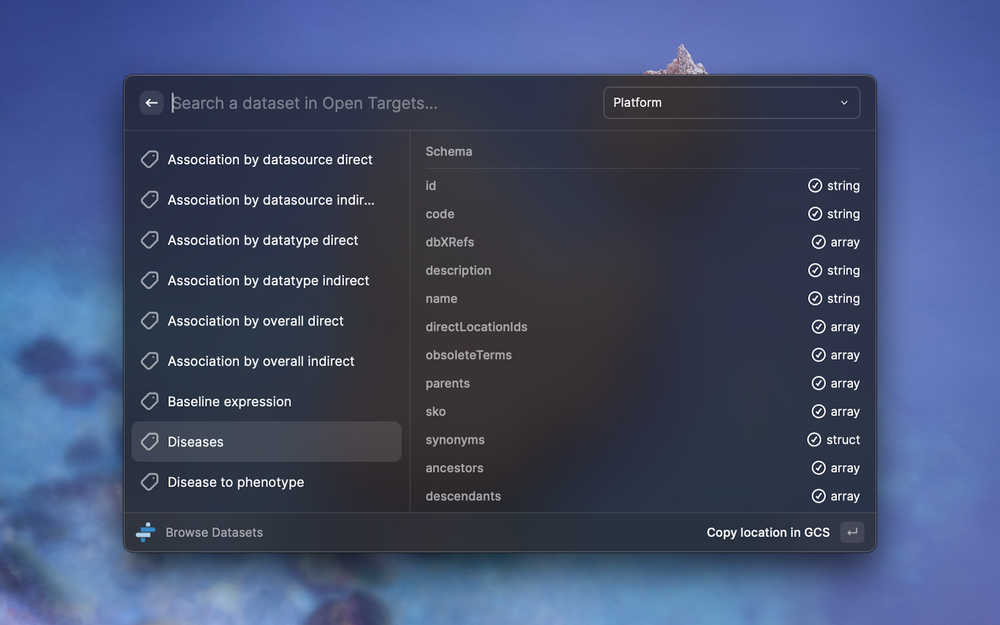
Task: Click the tag icon beside Baseline expression
Action: tap(150, 401)
